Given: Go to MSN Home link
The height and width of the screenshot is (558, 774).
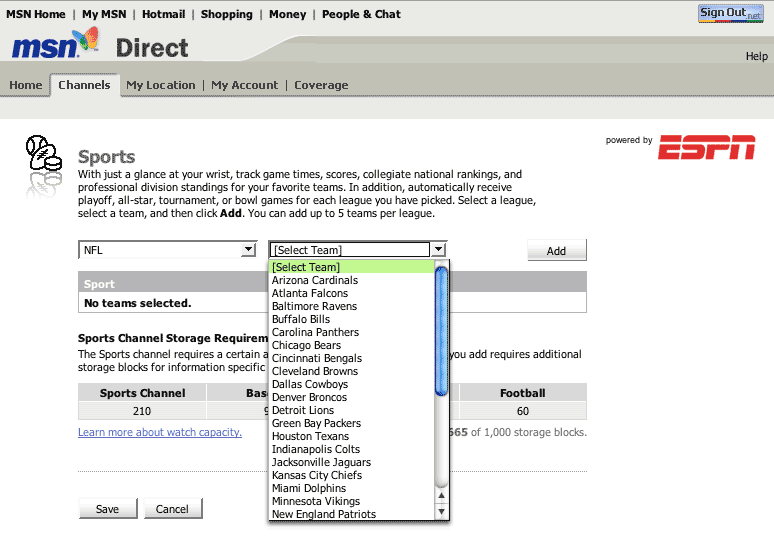Looking at the screenshot, I should coord(36,14).
